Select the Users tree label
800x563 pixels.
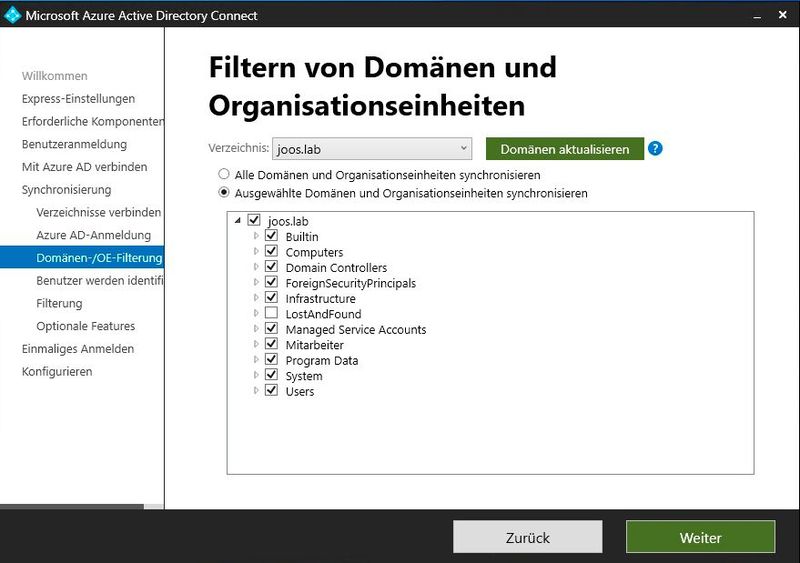coord(300,391)
